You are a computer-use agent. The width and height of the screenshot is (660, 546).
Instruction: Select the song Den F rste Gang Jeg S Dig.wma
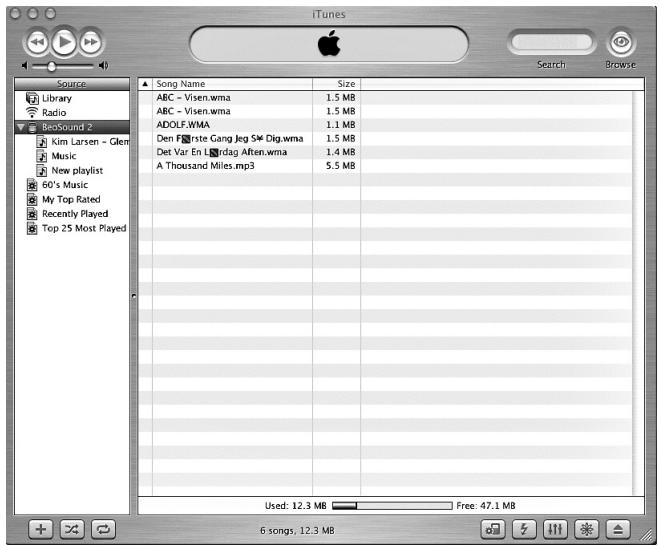pyautogui.click(x=230, y=138)
